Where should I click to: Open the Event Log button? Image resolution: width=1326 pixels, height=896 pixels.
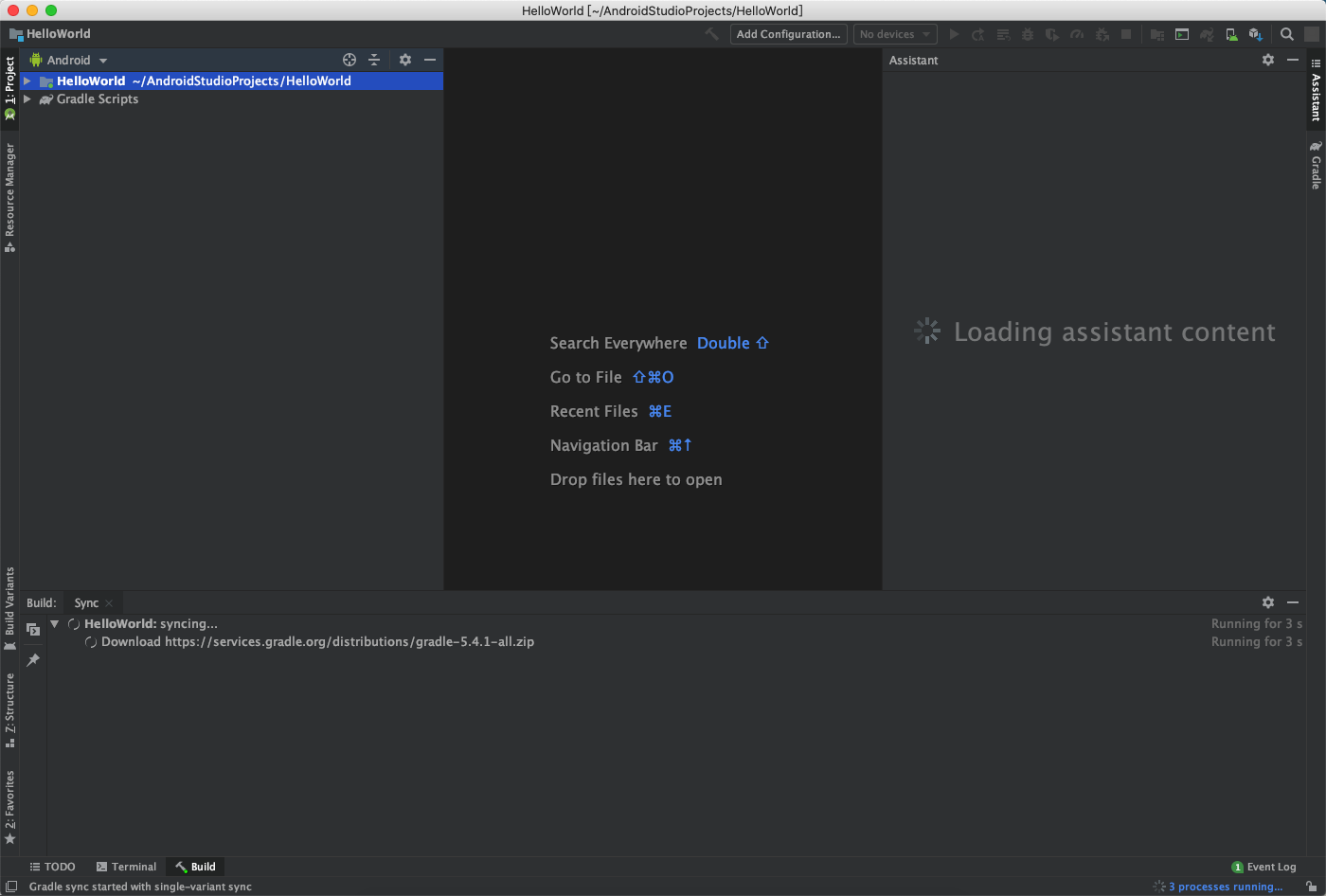point(1263,867)
